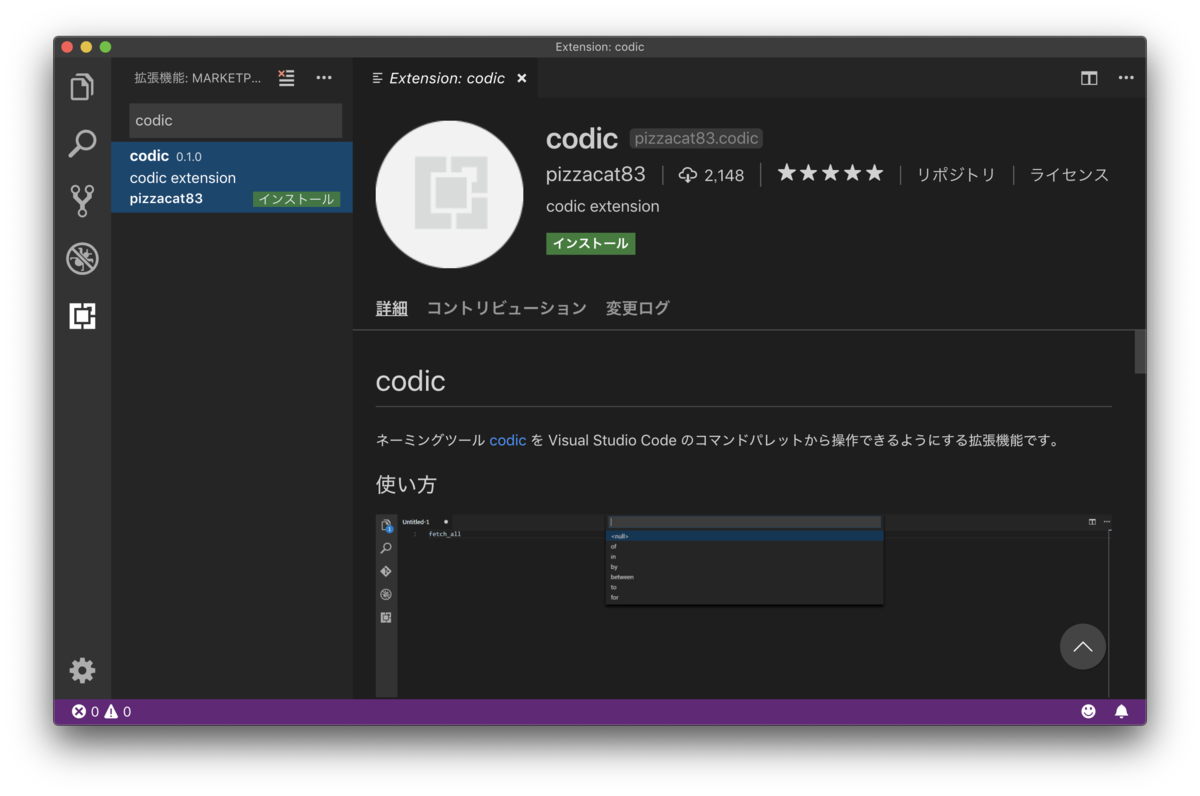1200x796 pixels.
Task: Open the ライセンス link
Action: (1069, 175)
